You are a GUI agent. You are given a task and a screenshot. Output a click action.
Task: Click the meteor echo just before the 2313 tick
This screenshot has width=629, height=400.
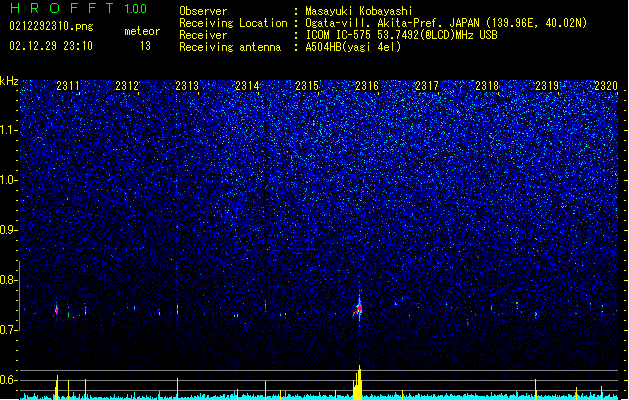point(177,309)
